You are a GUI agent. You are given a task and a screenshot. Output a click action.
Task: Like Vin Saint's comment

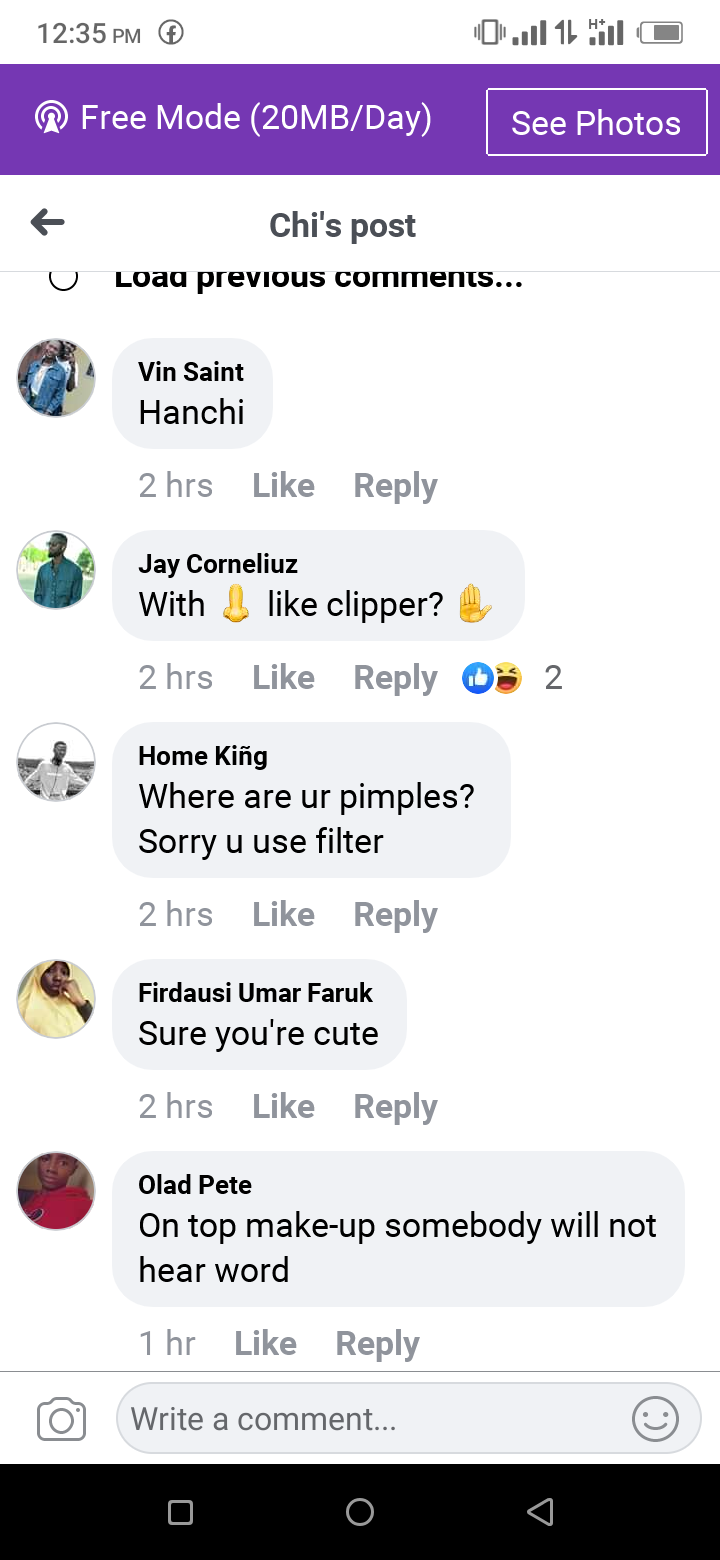(x=283, y=486)
